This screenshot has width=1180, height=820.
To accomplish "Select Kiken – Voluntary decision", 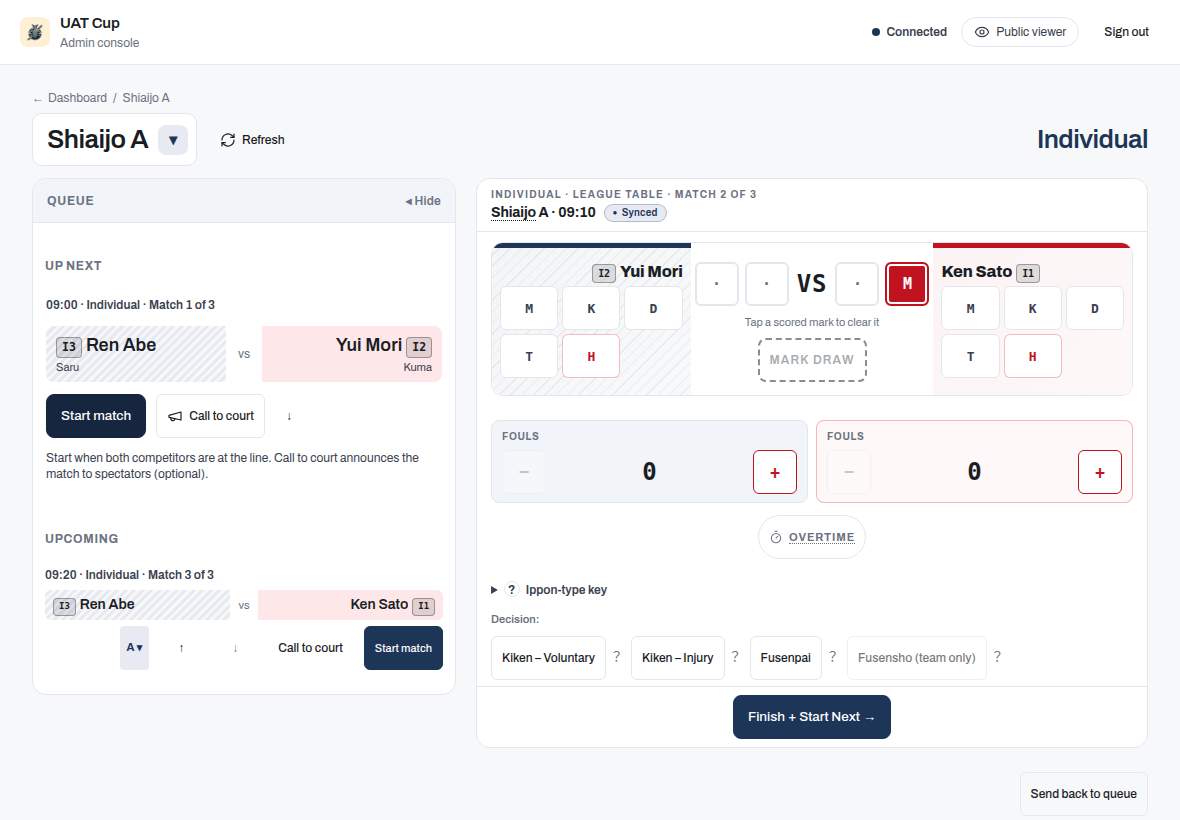I will coord(548,658).
